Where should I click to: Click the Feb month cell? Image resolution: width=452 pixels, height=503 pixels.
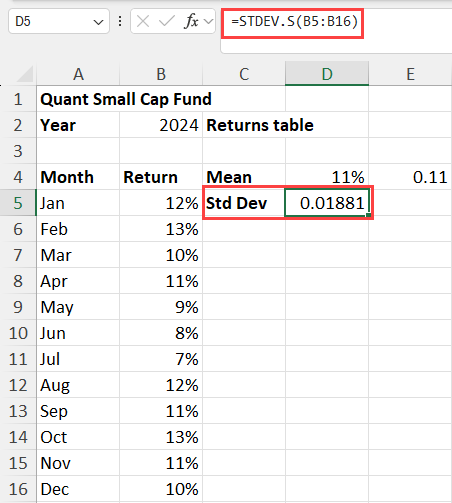point(78,229)
